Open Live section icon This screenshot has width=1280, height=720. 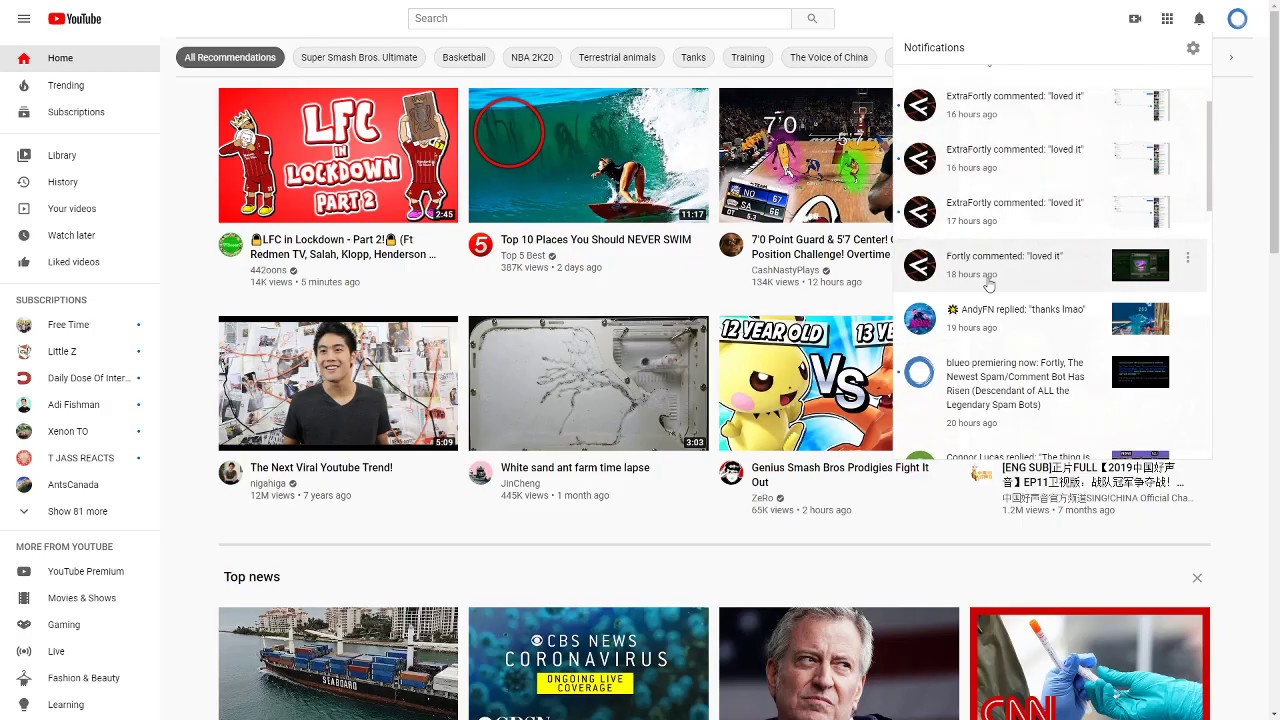point(24,651)
